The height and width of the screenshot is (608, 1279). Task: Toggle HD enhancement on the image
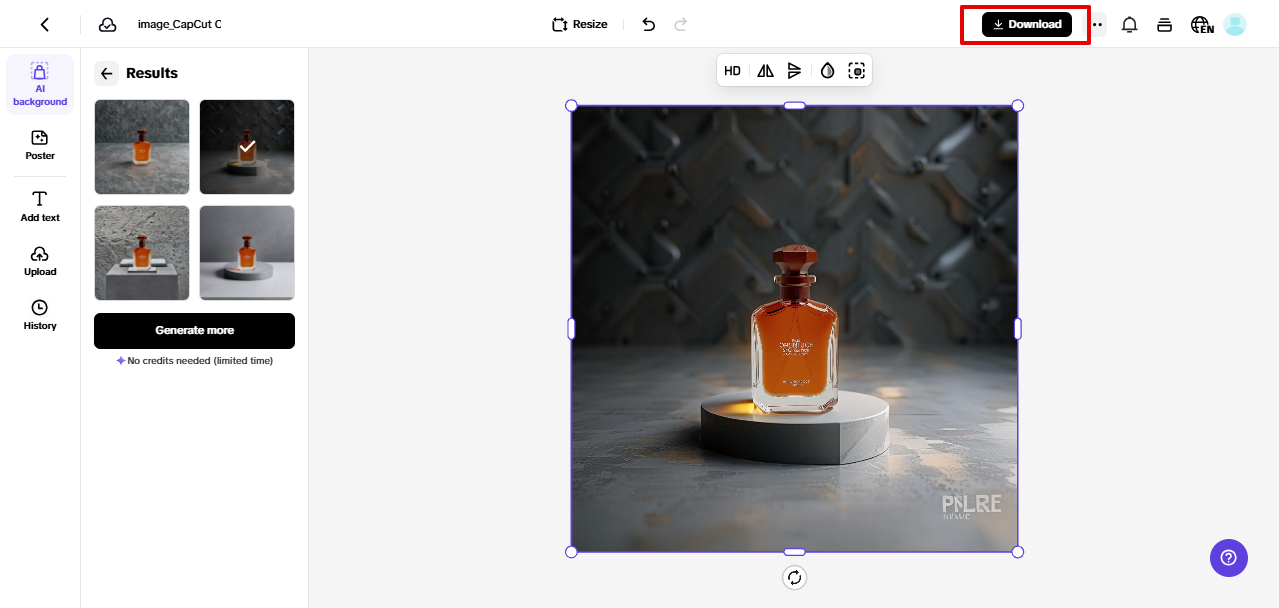click(x=732, y=70)
